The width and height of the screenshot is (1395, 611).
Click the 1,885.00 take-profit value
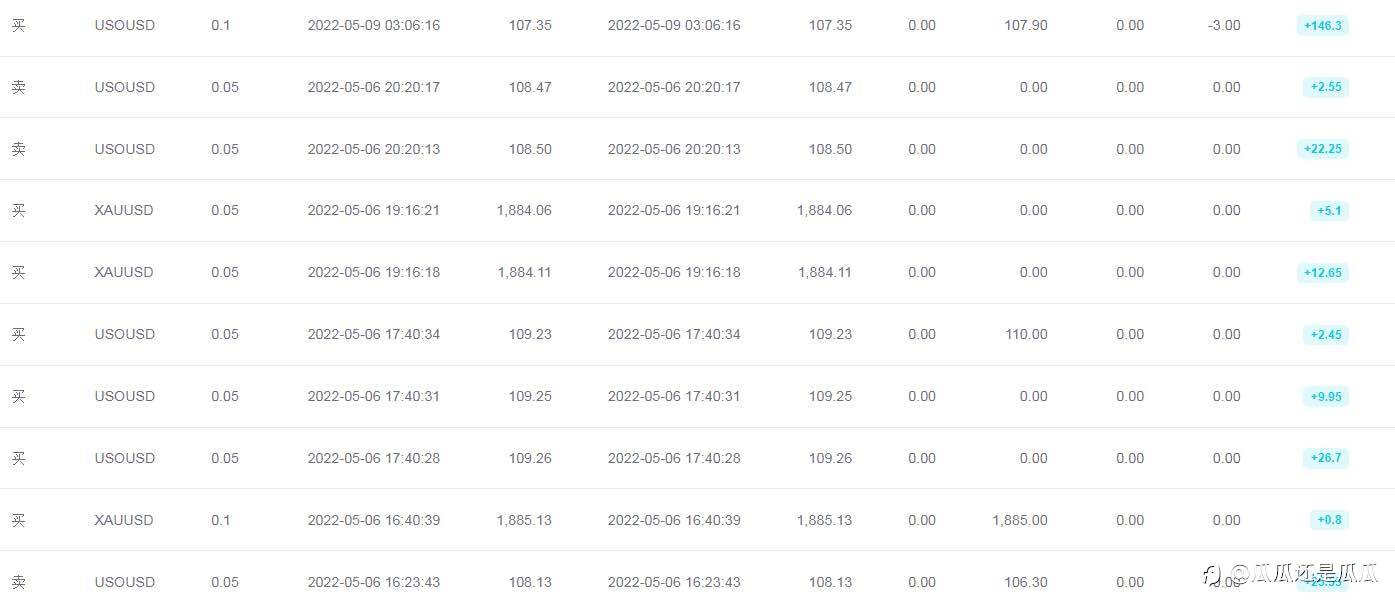pyautogui.click(x=1020, y=520)
